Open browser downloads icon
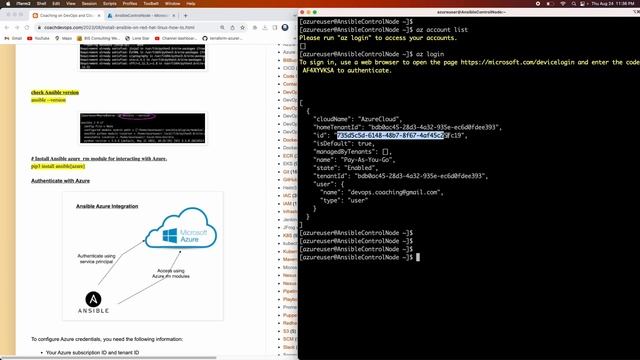Viewport: 640px width, 360px height. [265, 27]
